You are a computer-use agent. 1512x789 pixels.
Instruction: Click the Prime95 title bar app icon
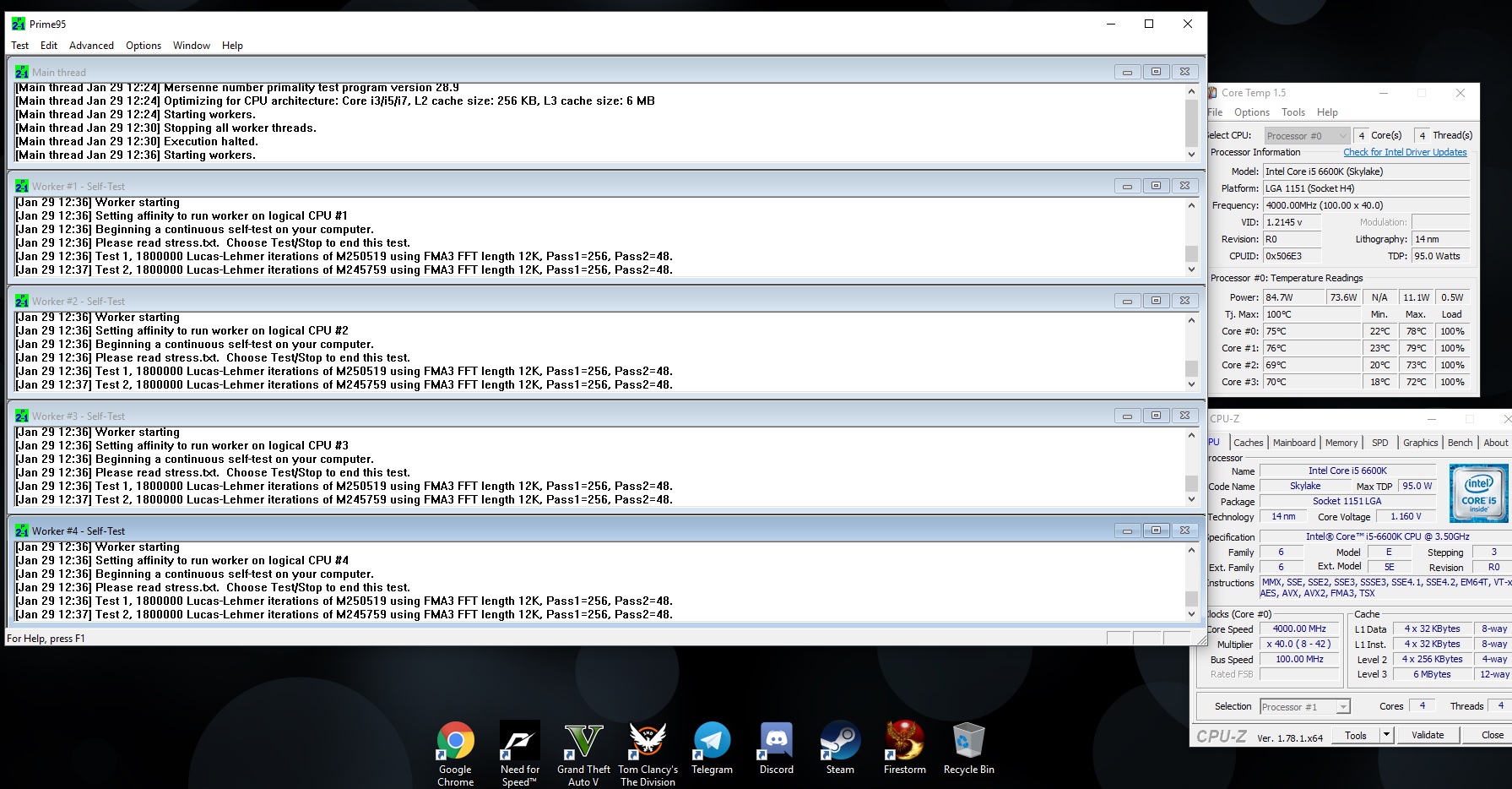[x=19, y=24]
